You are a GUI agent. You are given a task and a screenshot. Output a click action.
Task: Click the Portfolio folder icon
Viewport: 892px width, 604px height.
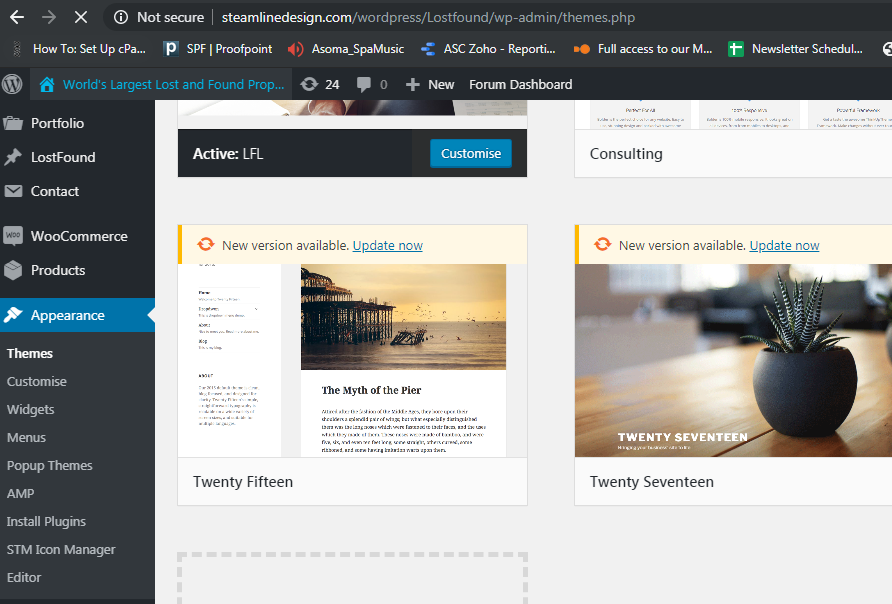point(13,123)
